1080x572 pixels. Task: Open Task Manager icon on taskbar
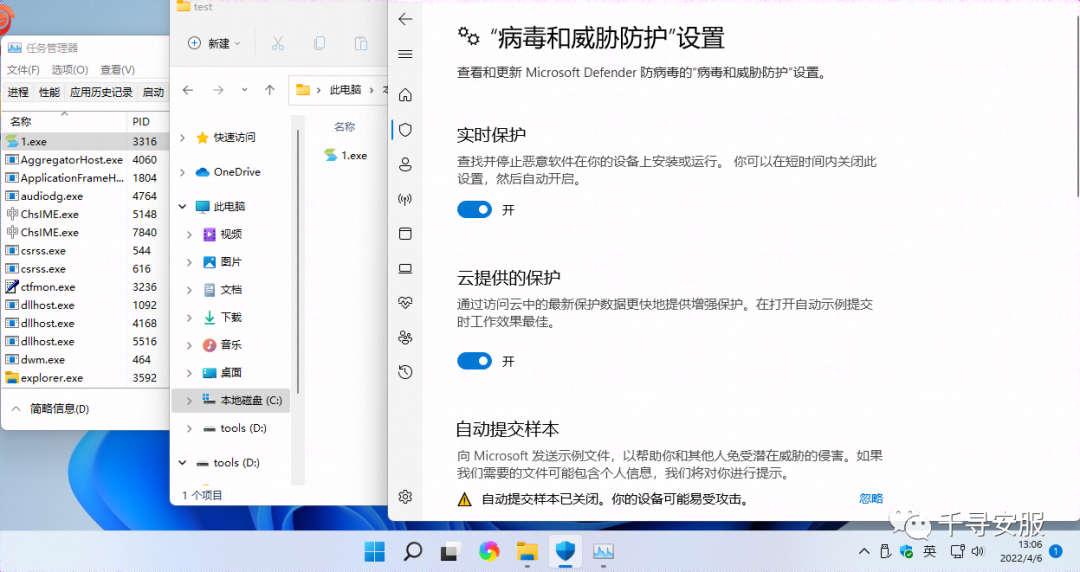[603, 551]
